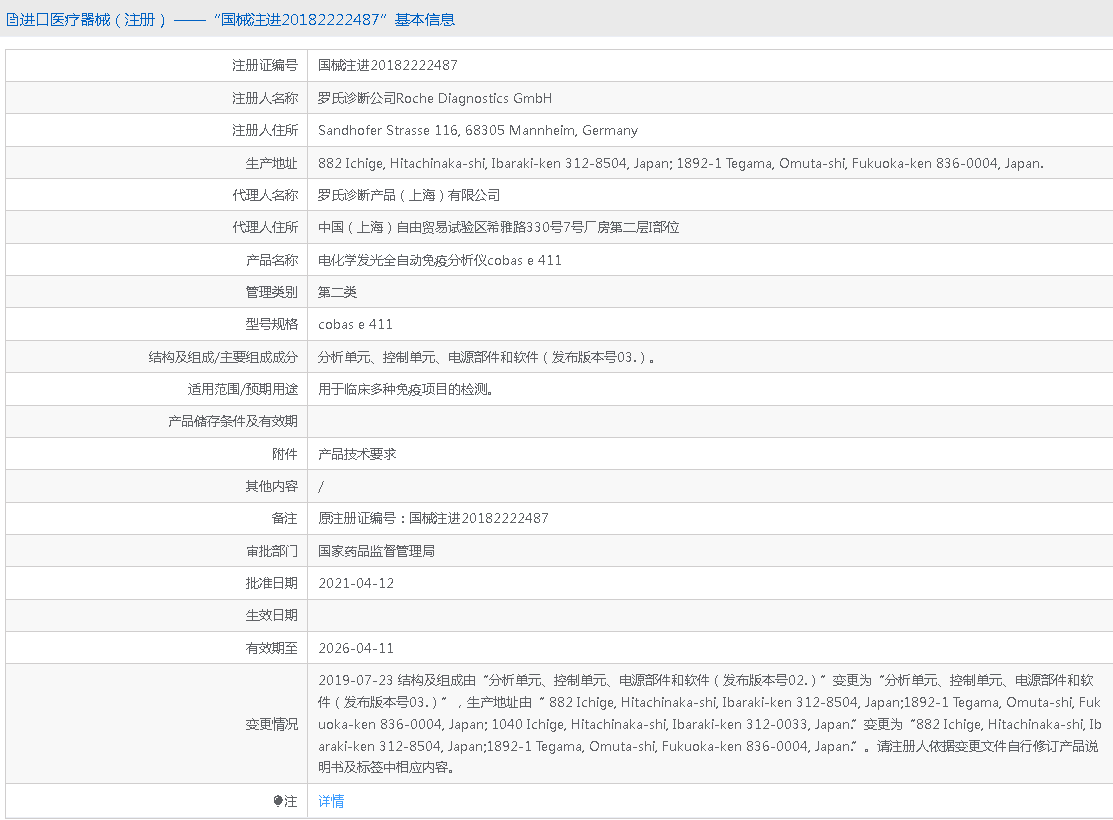
Task: Click composition text 分析单元、控制单元、电源部件和软件
Action: coord(486,357)
